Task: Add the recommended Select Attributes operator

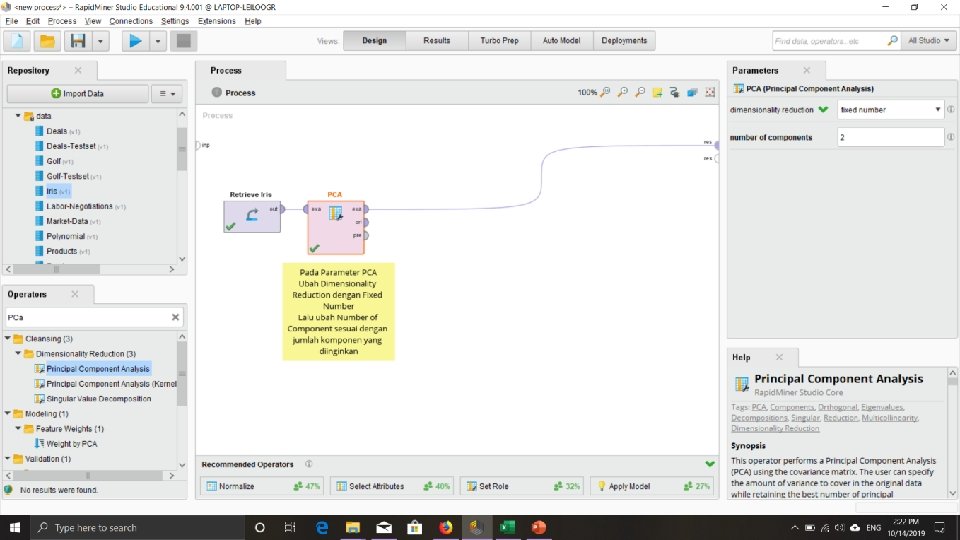Action: pos(392,486)
